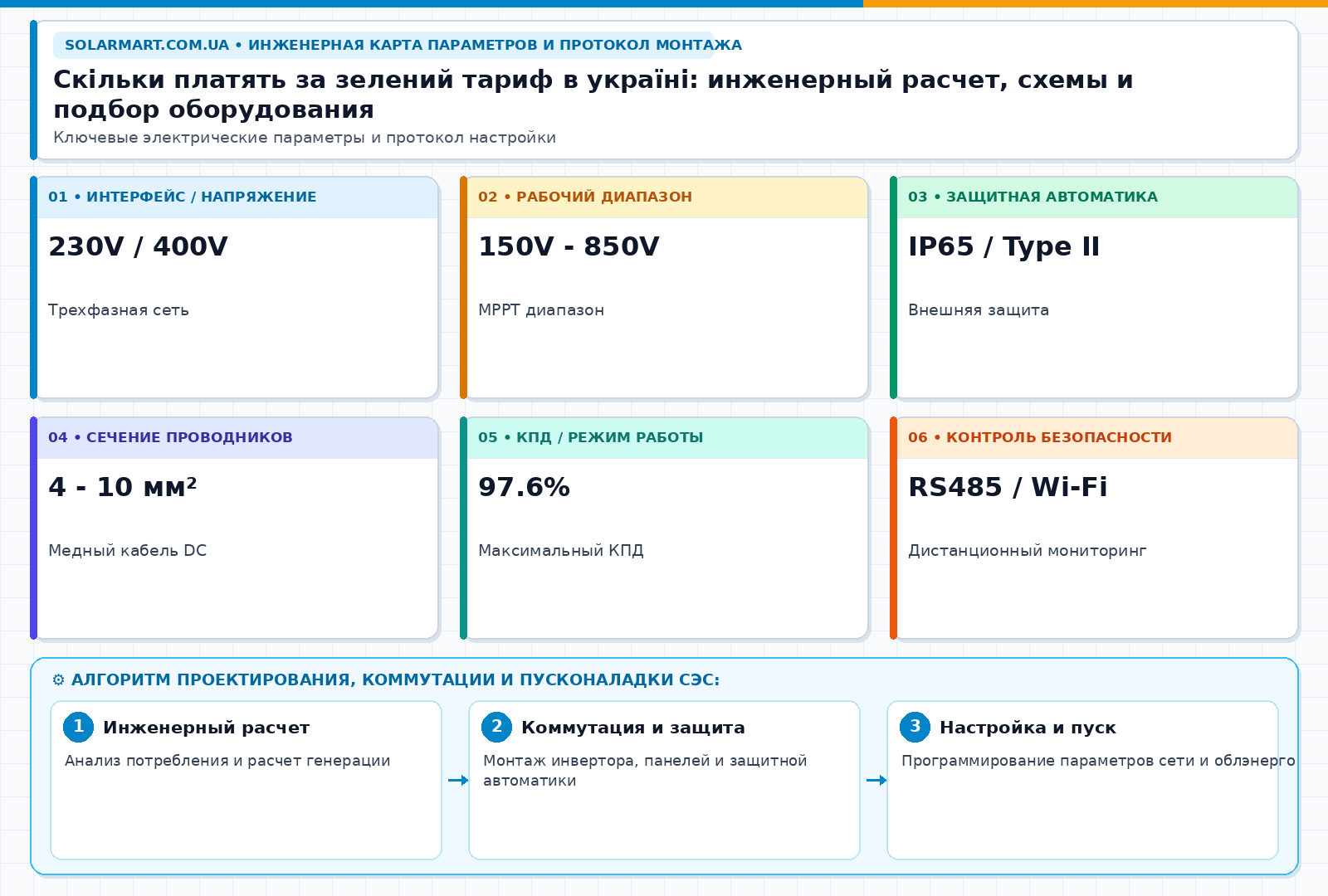Click the arrow between steps 1 and 2
This screenshot has height=896, width=1328.
pos(458,780)
